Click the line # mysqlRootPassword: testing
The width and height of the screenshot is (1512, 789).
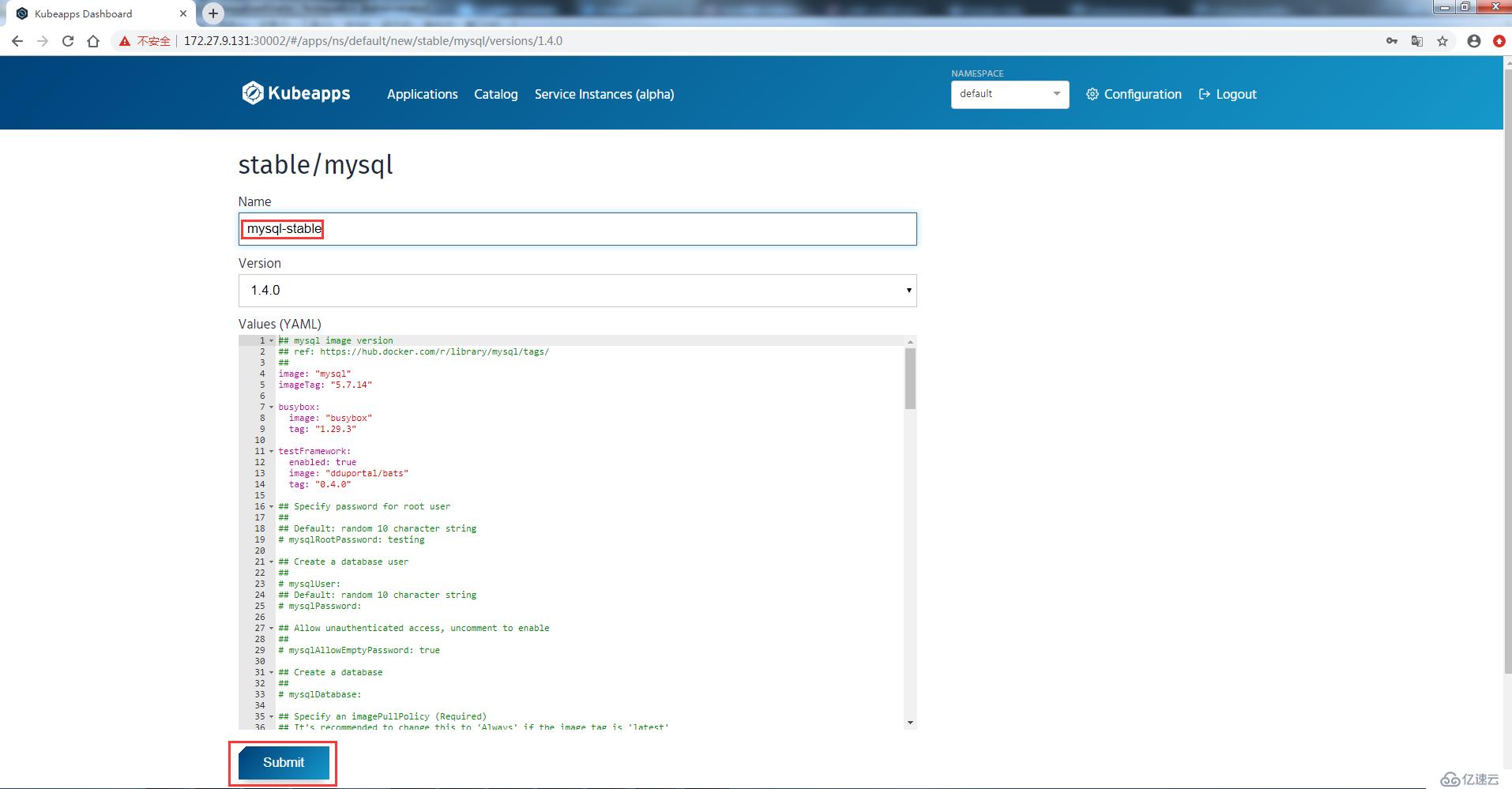pos(352,540)
